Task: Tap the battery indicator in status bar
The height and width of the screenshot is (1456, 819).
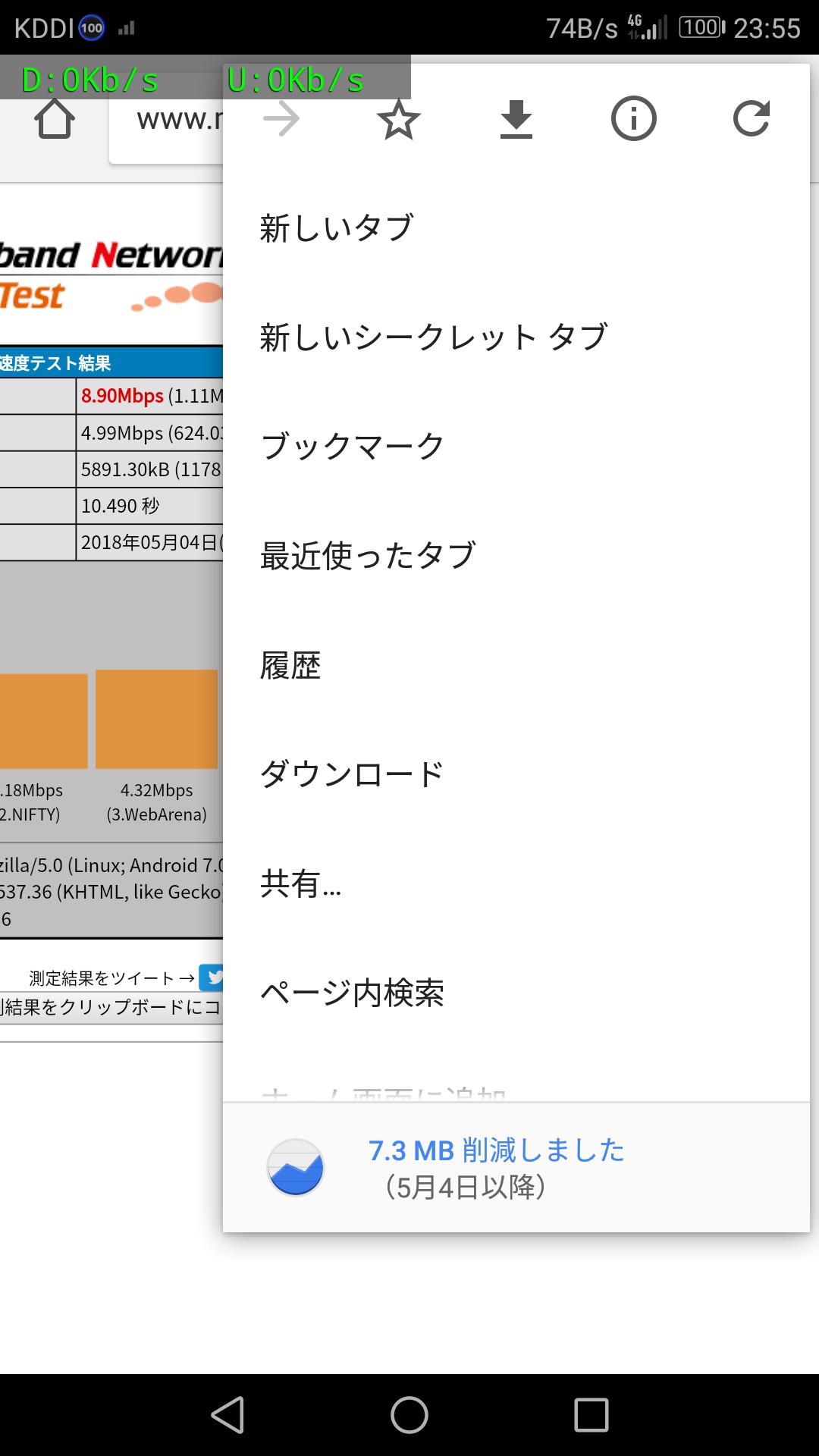Action: 701,28
